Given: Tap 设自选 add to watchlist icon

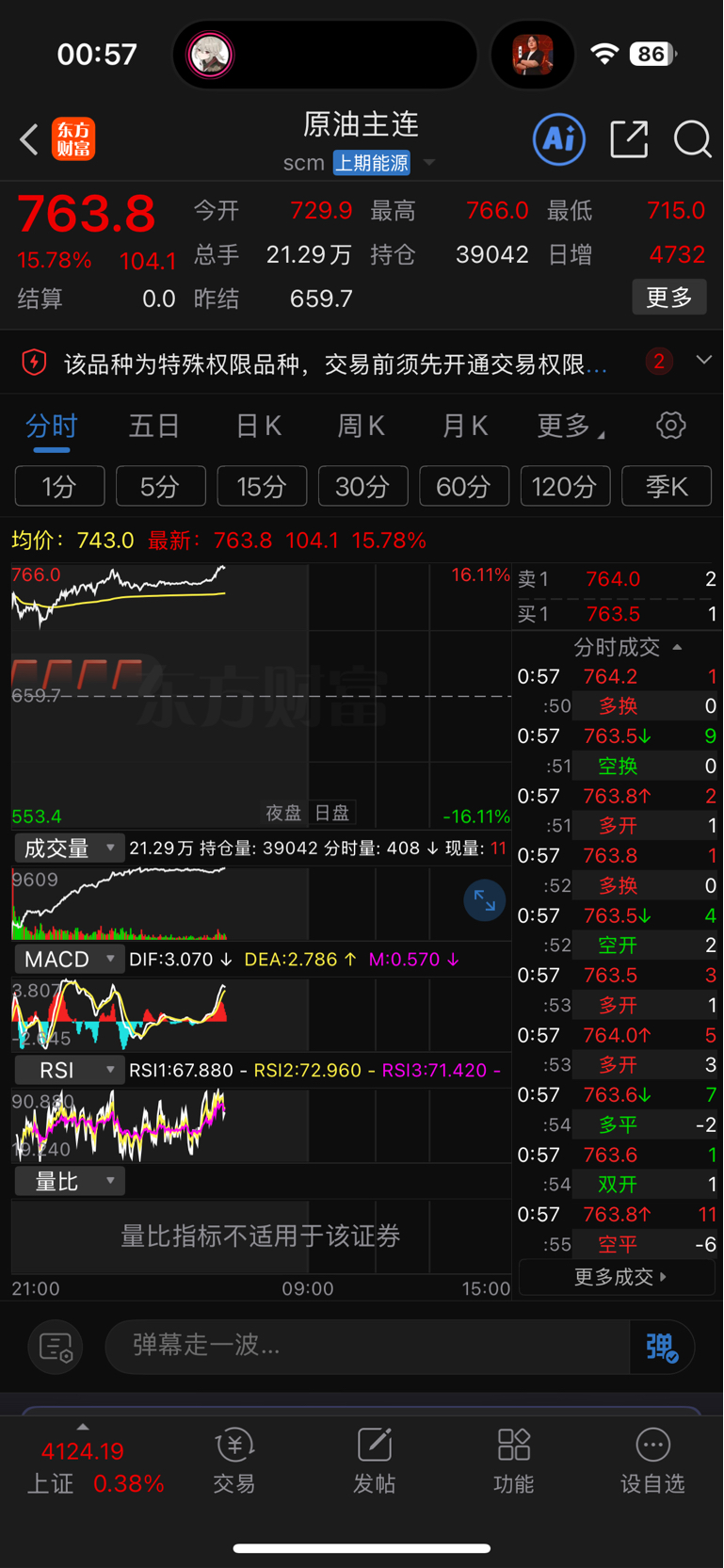Looking at the screenshot, I should click(x=652, y=1461).
